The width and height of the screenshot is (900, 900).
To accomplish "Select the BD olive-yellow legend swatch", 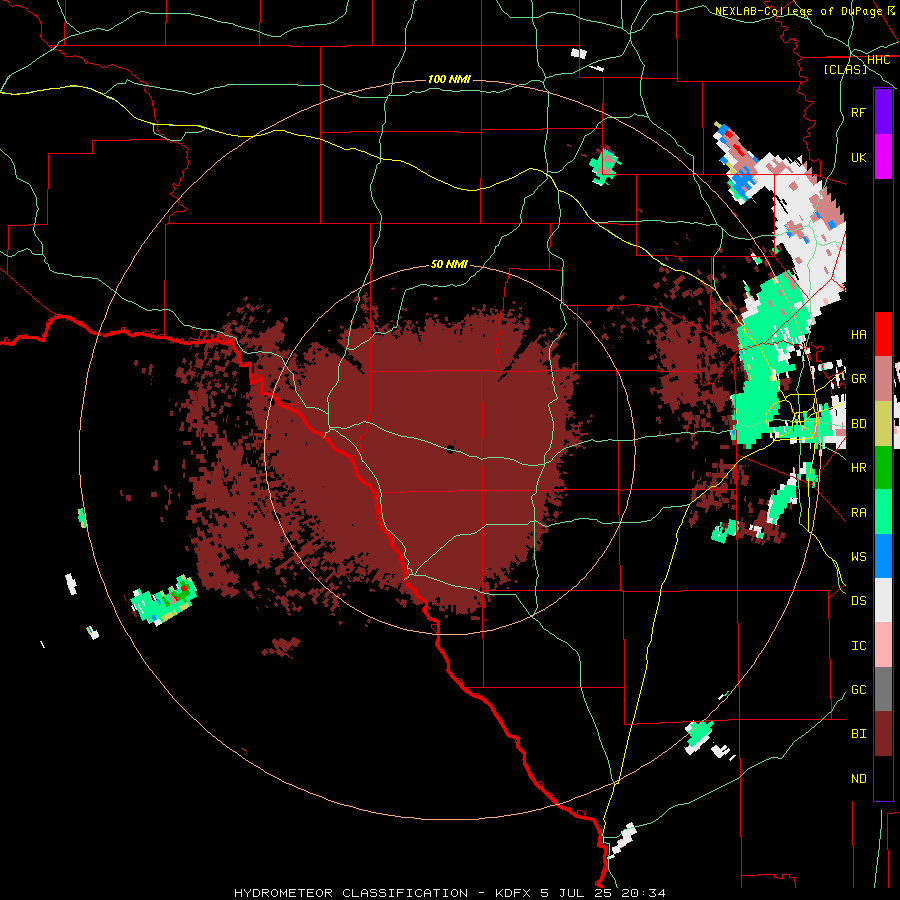I will pos(883,423).
